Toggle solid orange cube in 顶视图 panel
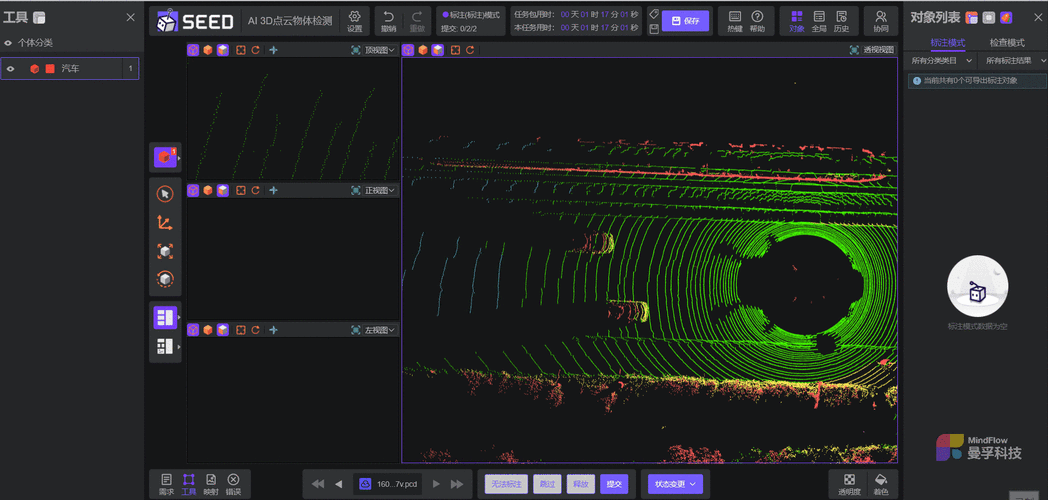This screenshot has width=1048, height=500. click(208, 50)
